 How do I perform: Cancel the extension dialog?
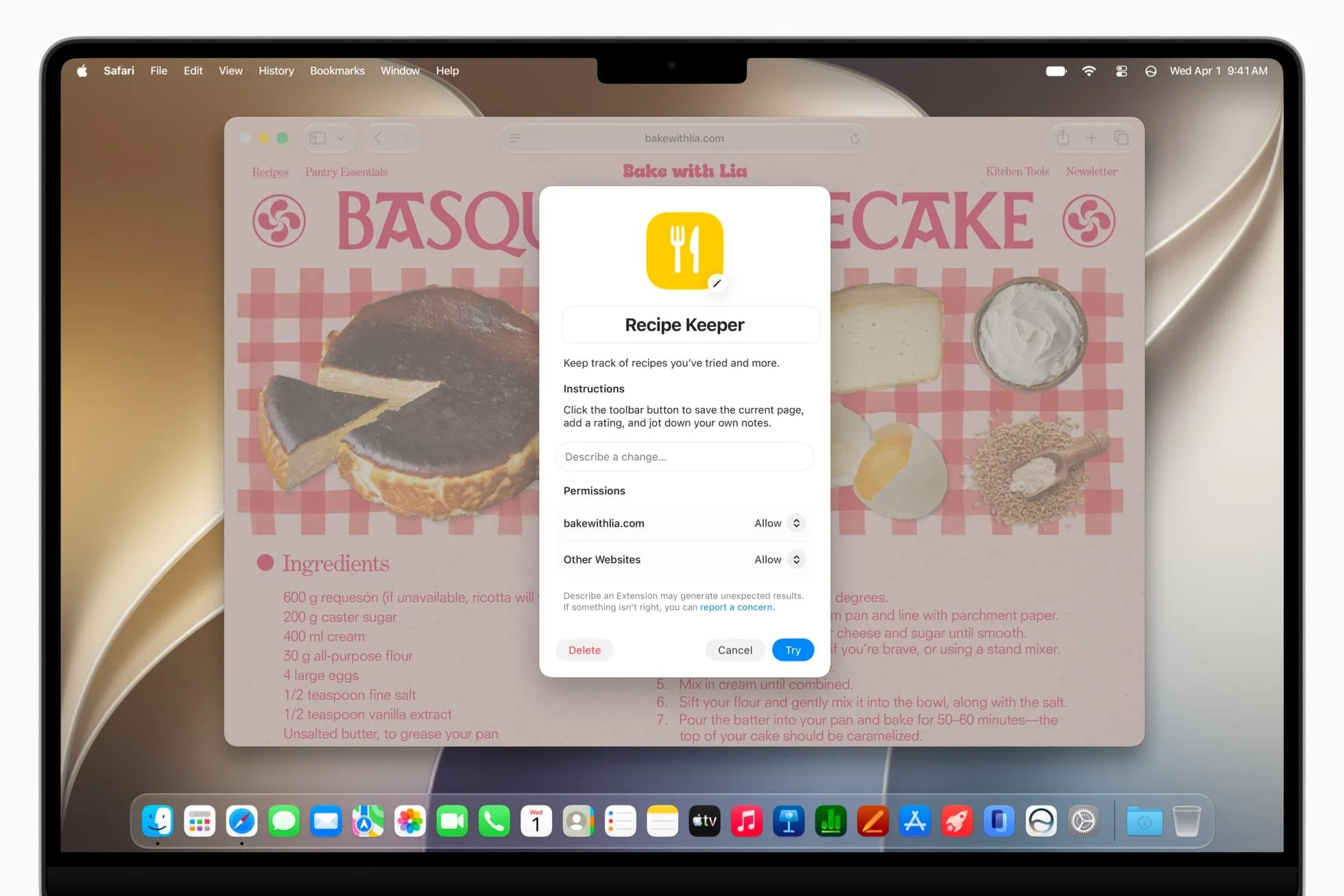pyautogui.click(x=735, y=650)
